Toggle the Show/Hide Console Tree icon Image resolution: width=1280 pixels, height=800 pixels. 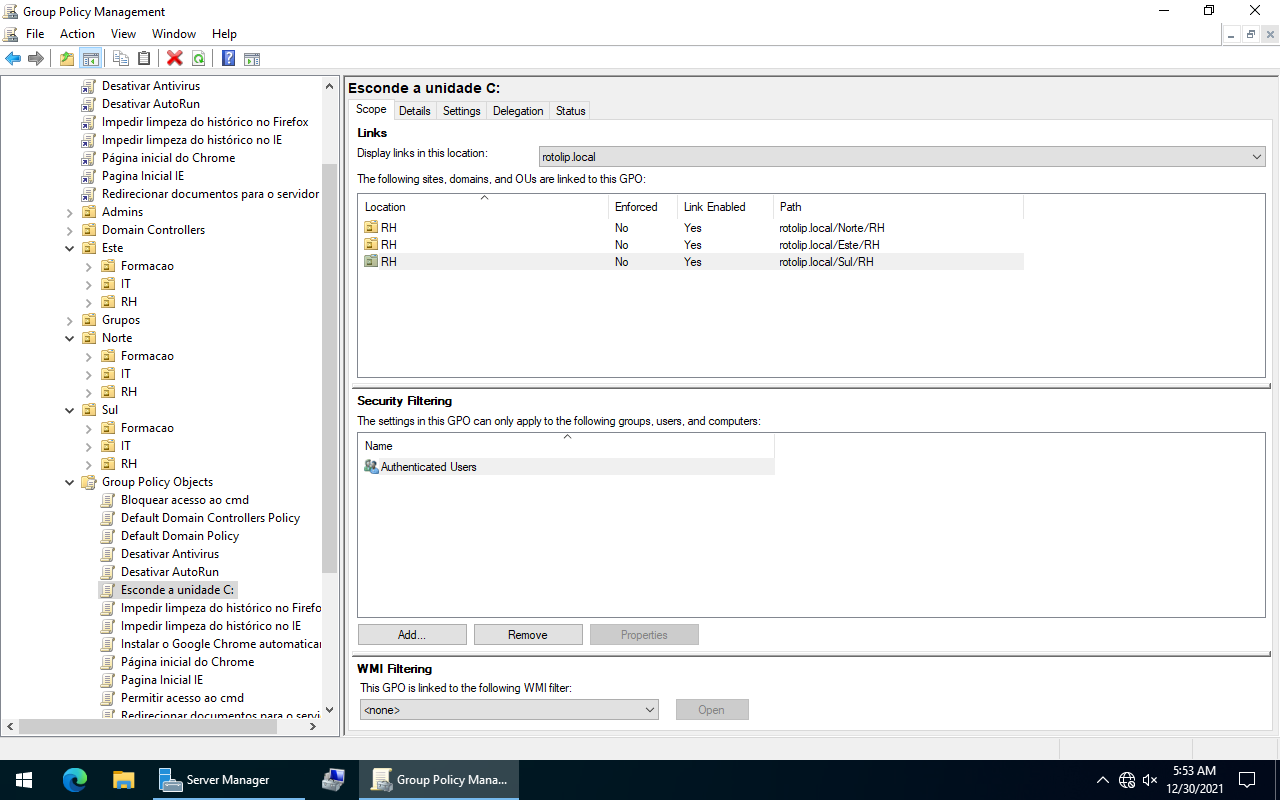click(91, 58)
